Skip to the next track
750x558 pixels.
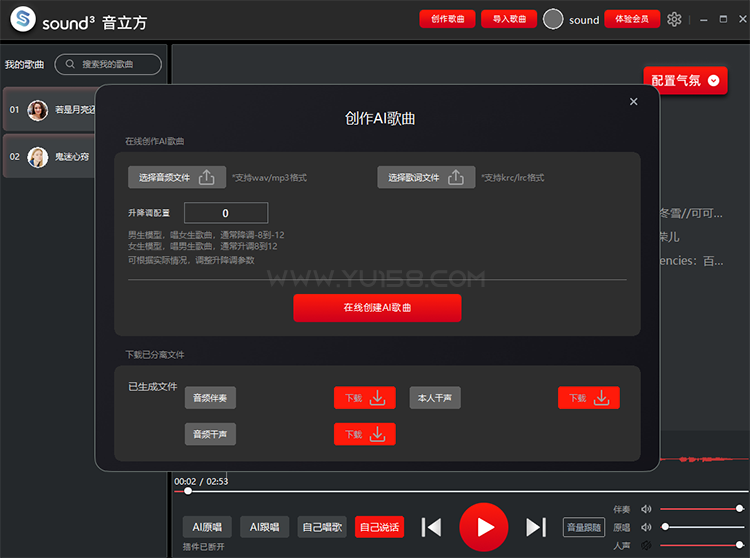coord(536,526)
